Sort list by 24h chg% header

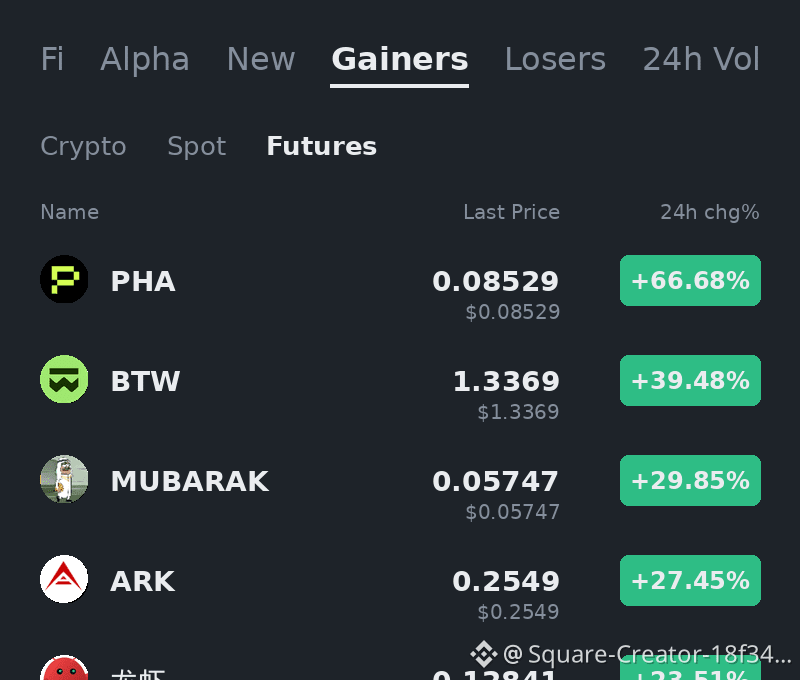[710, 212]
